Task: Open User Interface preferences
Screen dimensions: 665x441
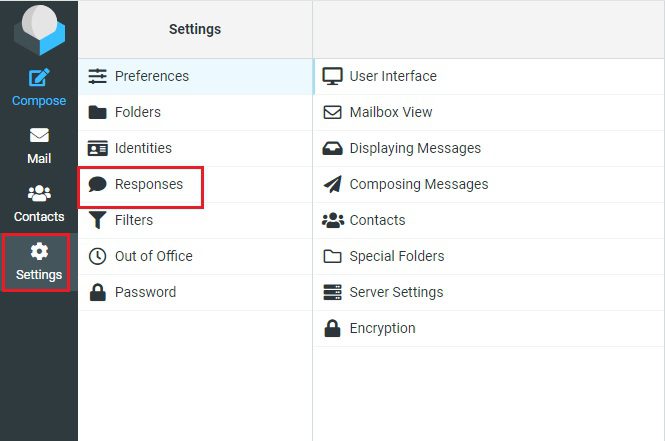Action: pos(489,76)
